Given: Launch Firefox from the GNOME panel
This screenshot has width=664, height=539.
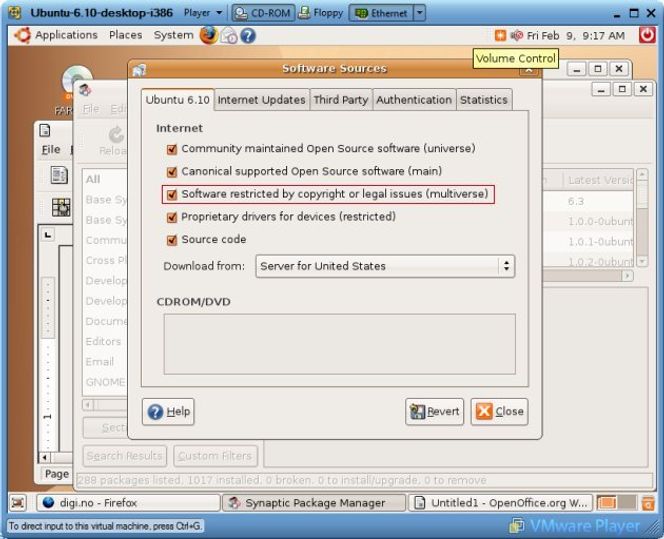Looking at the screenshot, I should coord(209,35).
